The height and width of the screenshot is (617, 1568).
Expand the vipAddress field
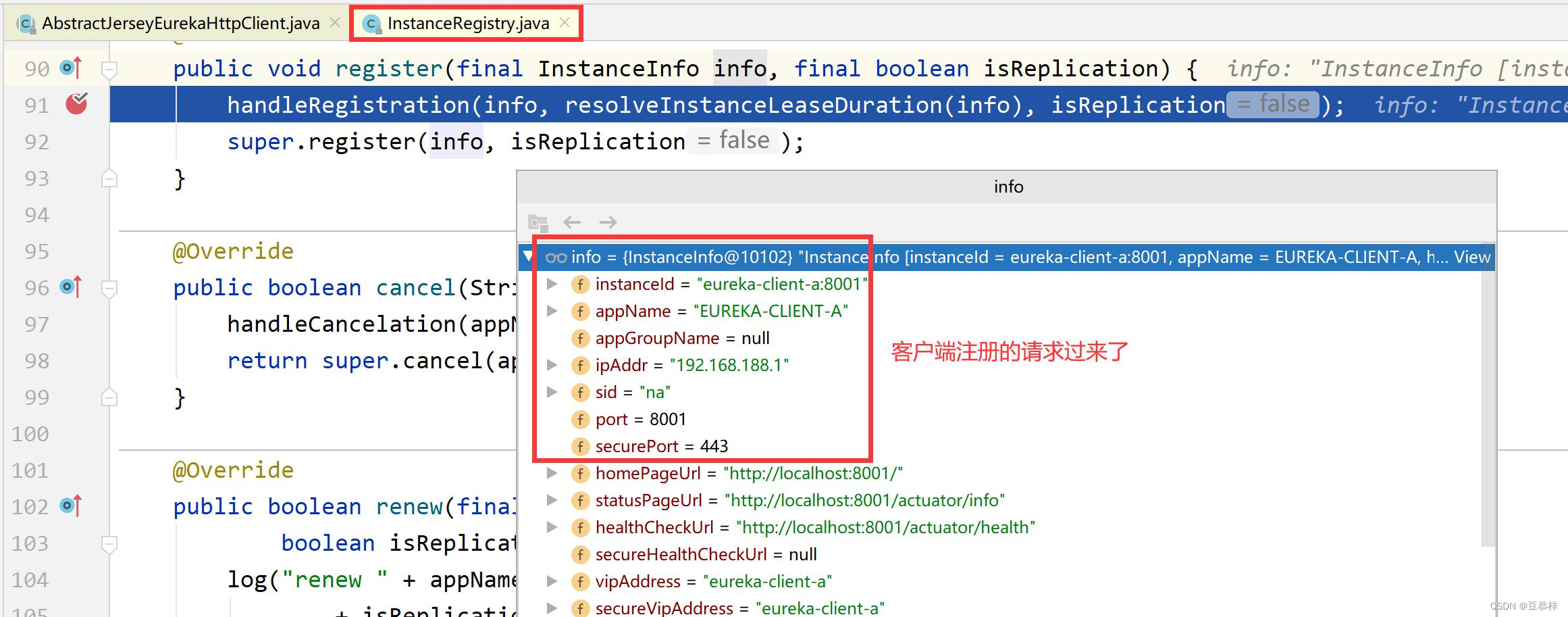tap(552, 581)
